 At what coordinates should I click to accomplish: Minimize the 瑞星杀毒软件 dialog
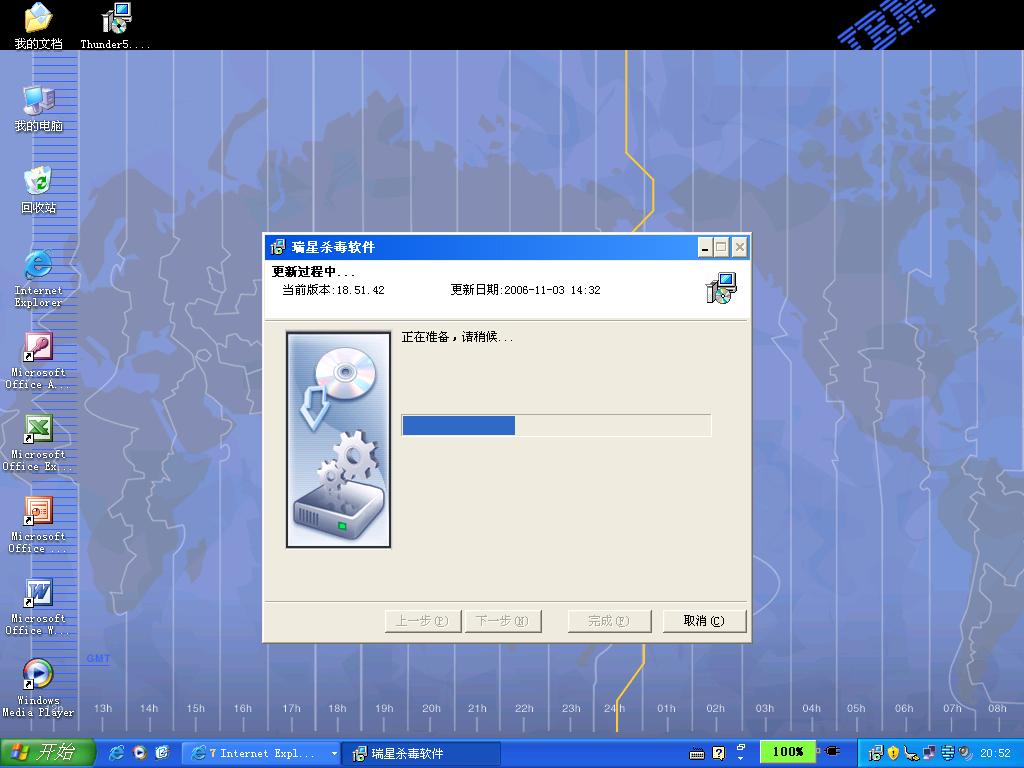[705, 247]
